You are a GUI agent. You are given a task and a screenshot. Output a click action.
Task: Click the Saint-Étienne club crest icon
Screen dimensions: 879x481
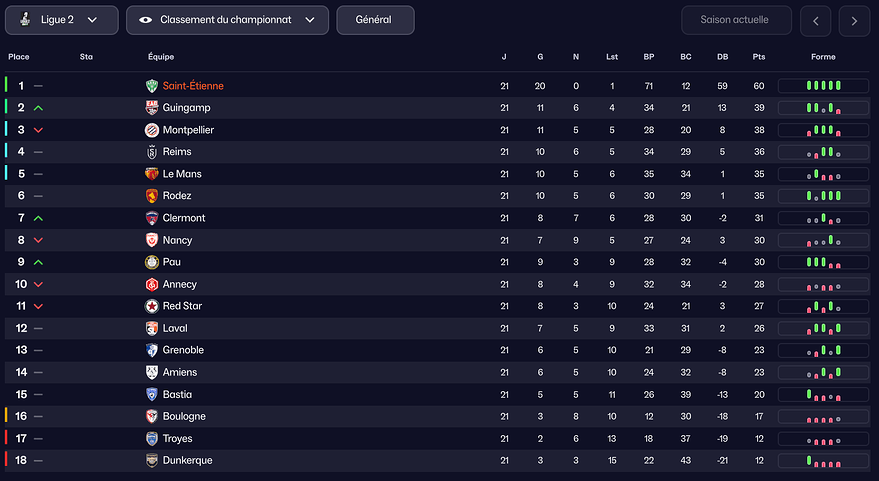point(152,86)
